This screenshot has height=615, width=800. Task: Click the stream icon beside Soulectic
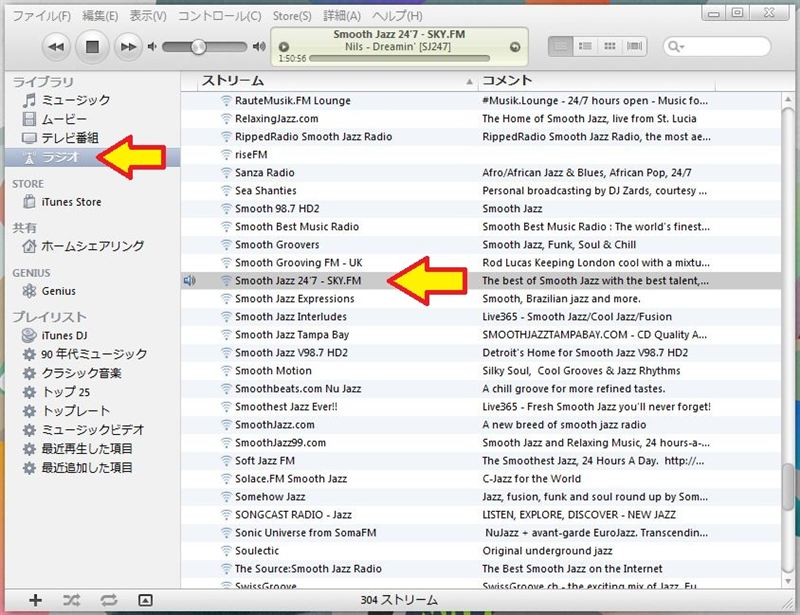[x=226, y=551]
